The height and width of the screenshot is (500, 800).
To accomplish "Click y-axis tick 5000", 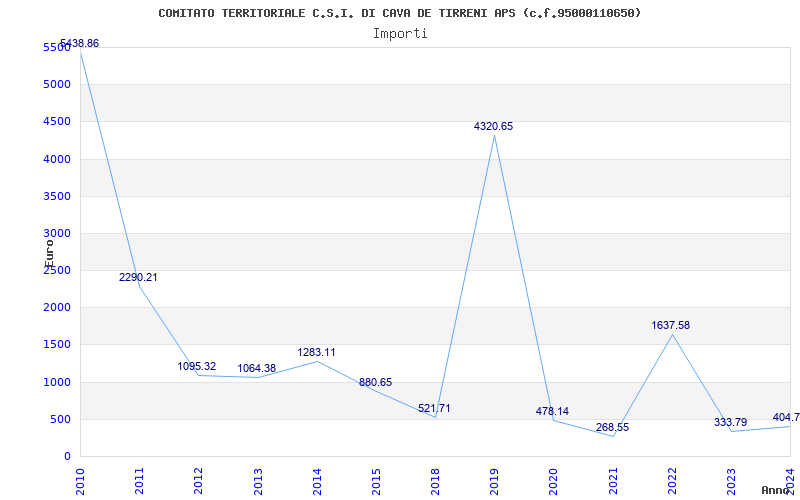I will tap(57, 84).
